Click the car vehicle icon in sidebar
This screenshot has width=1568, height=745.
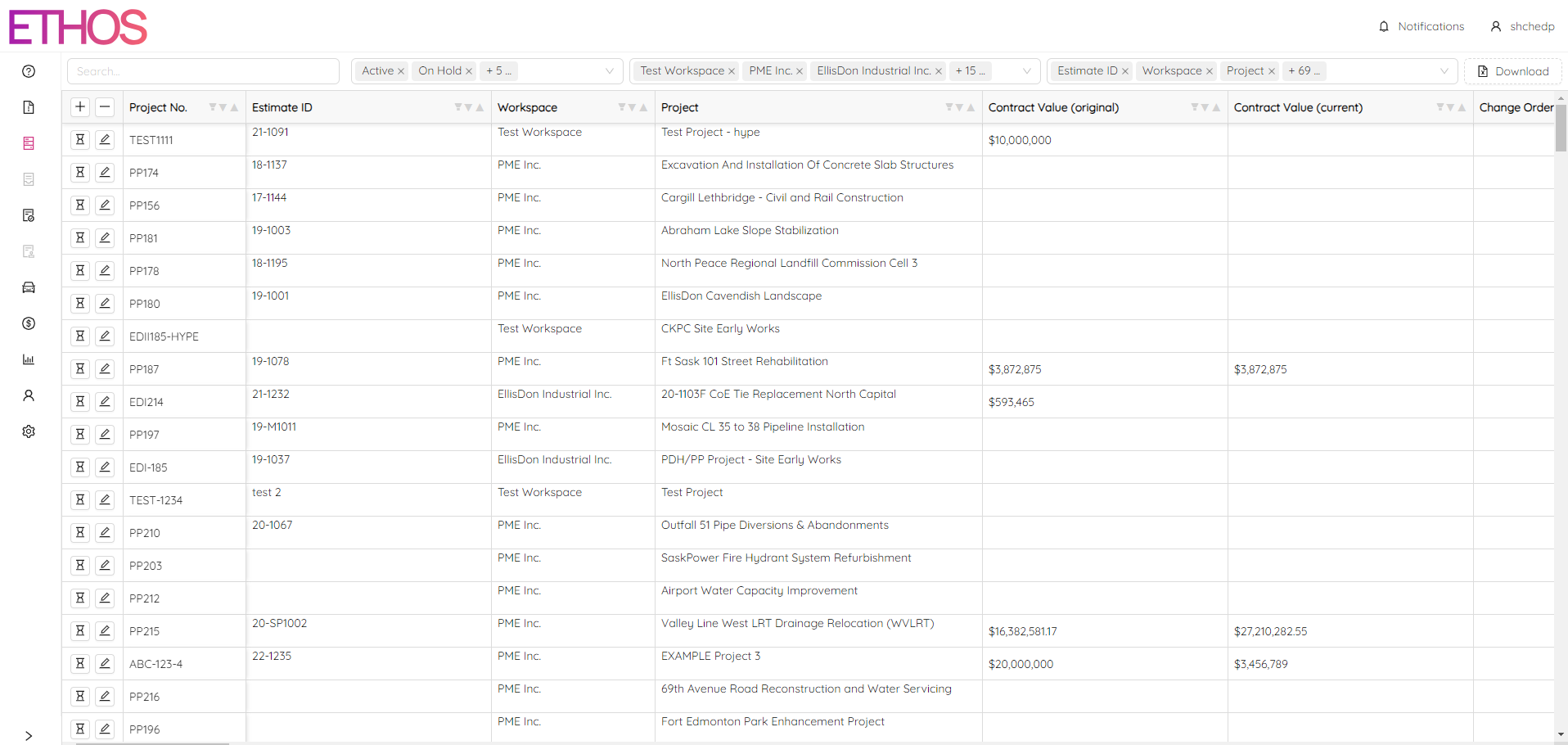point(29,287)
